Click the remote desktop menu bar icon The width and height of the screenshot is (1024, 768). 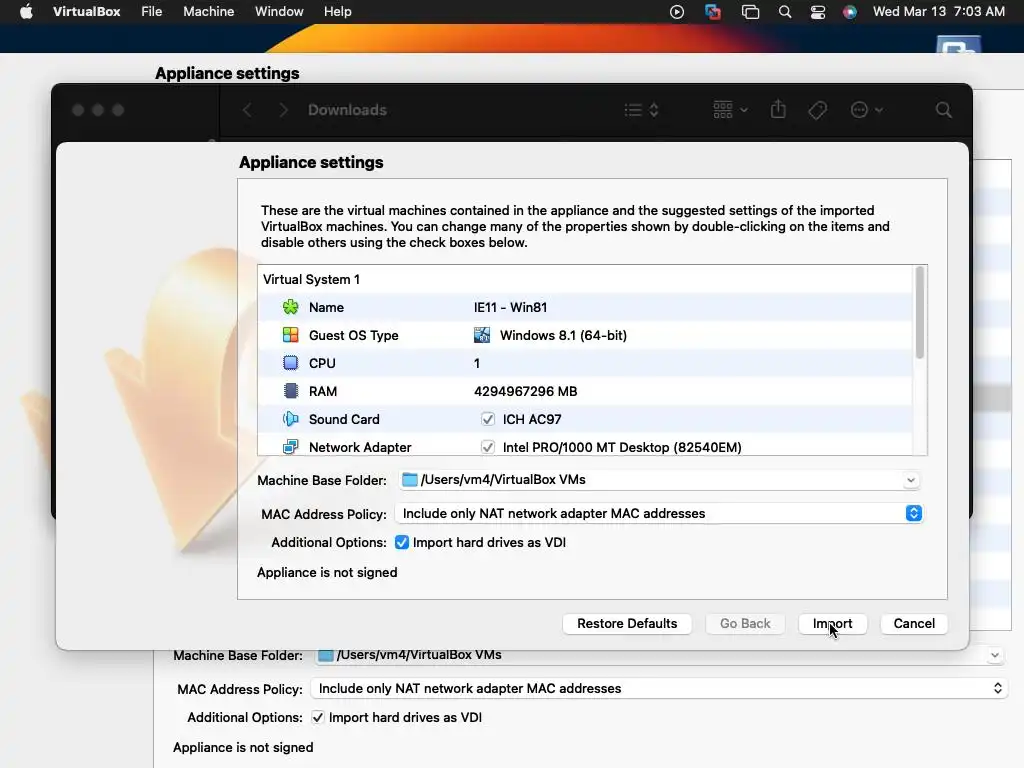point(713,12)
